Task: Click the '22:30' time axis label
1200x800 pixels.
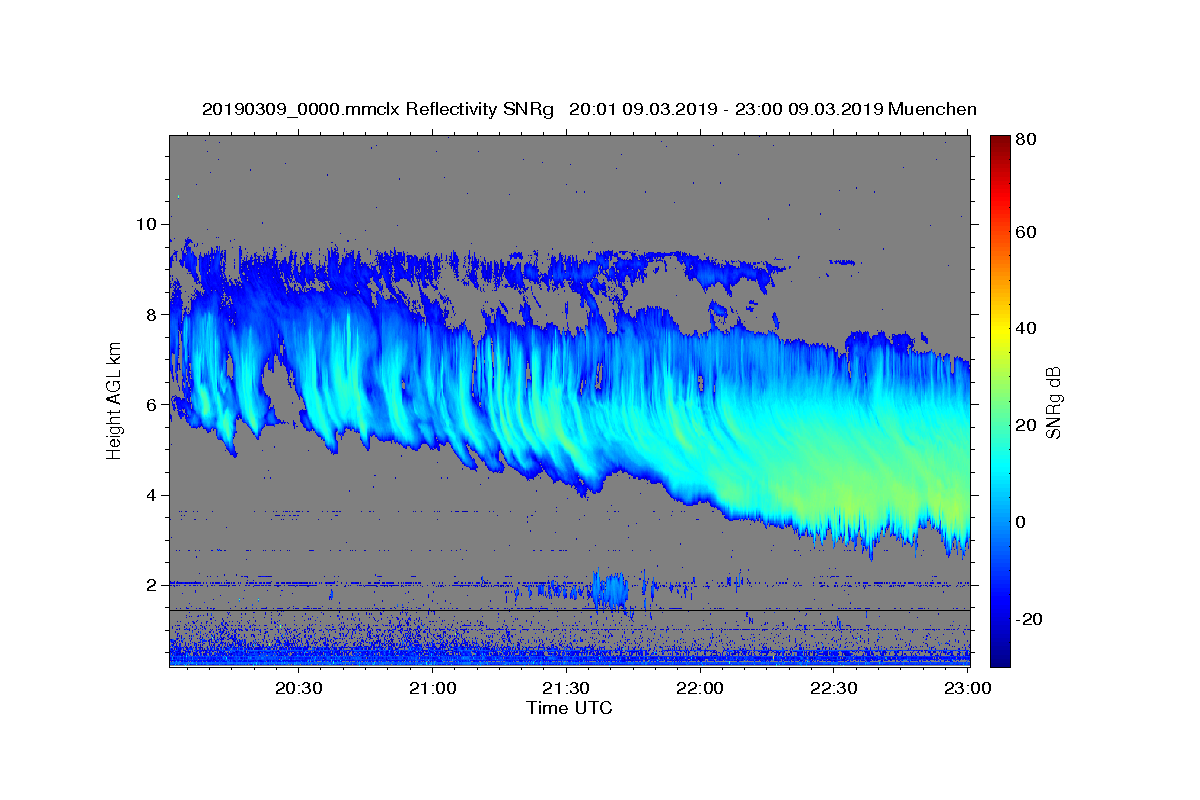Action: pos(834,688)
